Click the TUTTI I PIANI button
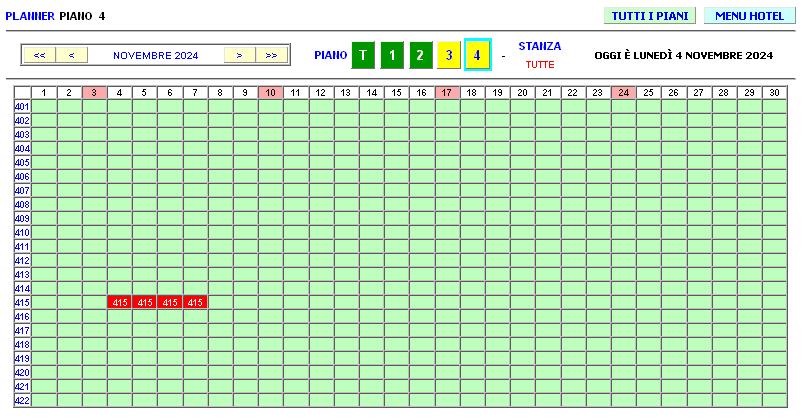This screenshot has height=419, width=801. tap(650, 16)
